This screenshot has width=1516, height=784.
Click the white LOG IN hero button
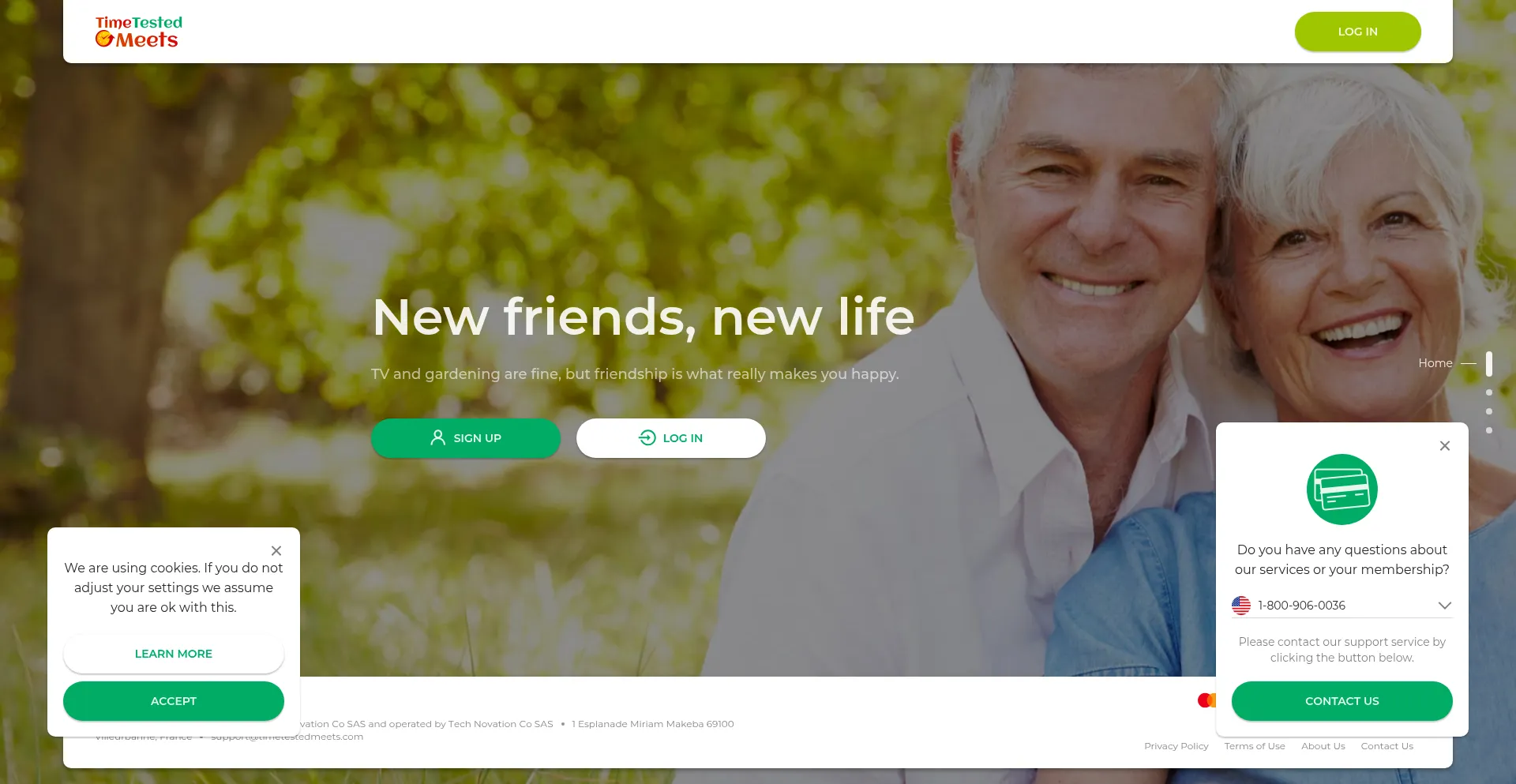(671, 438)
